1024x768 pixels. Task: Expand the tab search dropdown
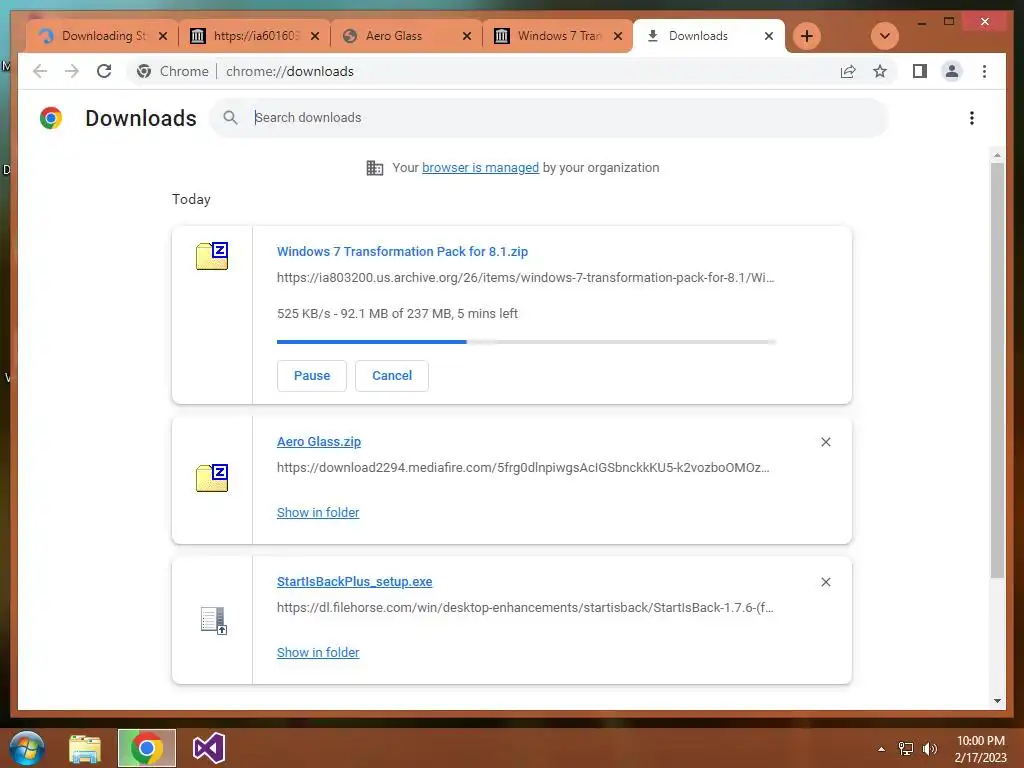click(885, 36)
